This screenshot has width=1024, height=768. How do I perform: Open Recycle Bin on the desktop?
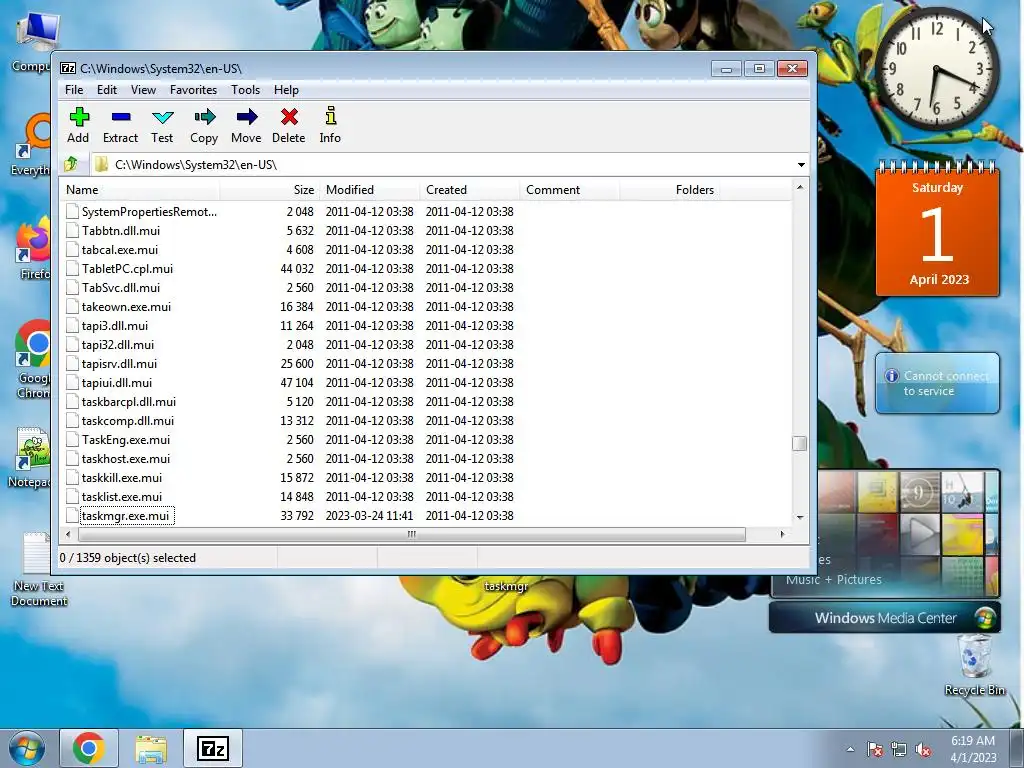point(974,665)
